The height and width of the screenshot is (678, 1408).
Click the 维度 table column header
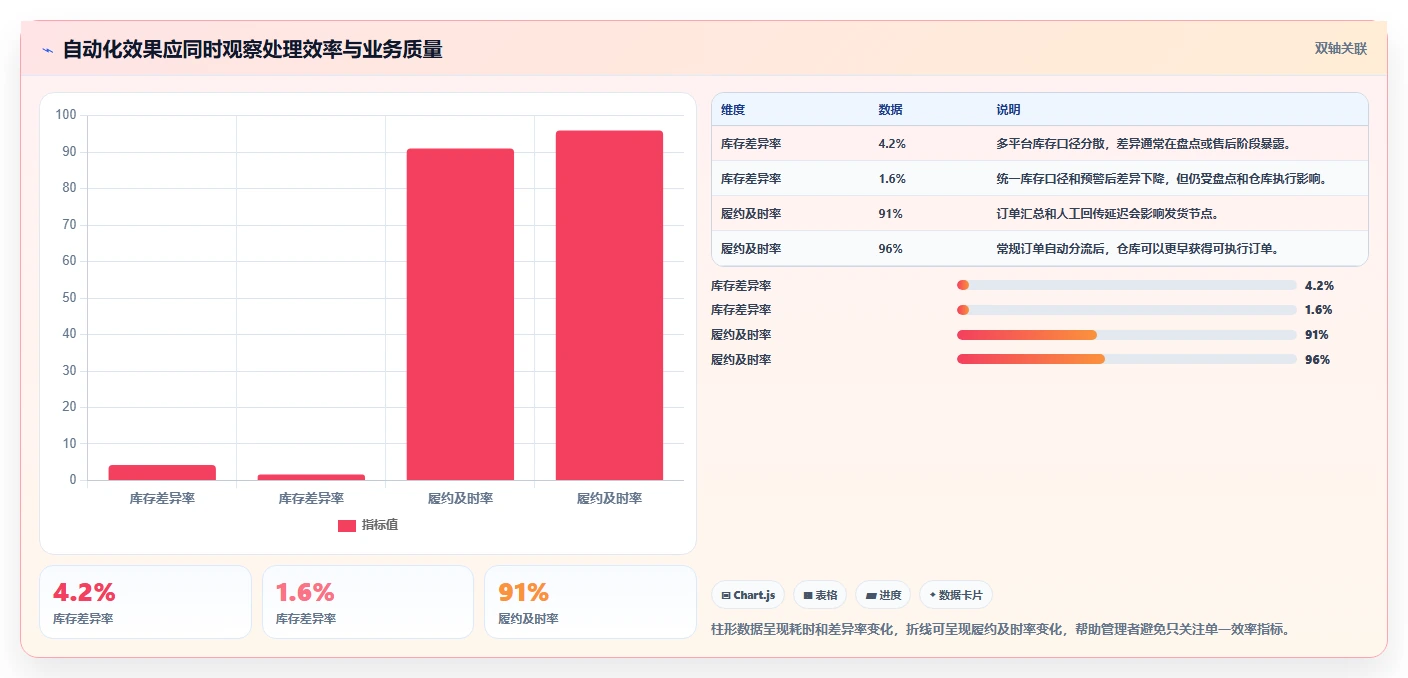point(733,110)
